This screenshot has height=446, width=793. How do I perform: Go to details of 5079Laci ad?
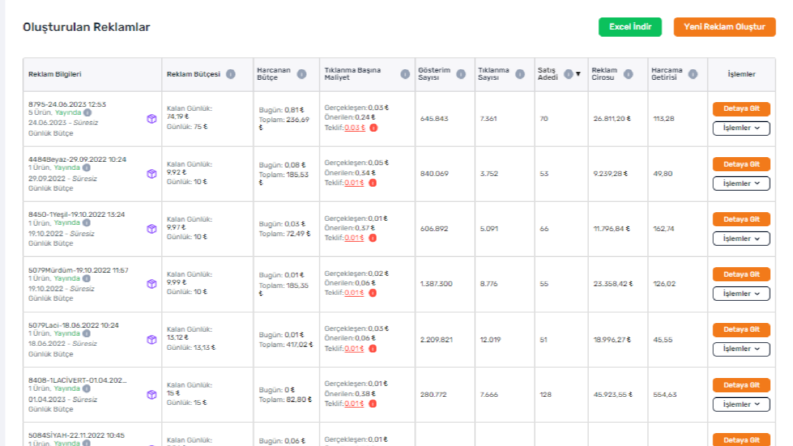click(741, 330)
